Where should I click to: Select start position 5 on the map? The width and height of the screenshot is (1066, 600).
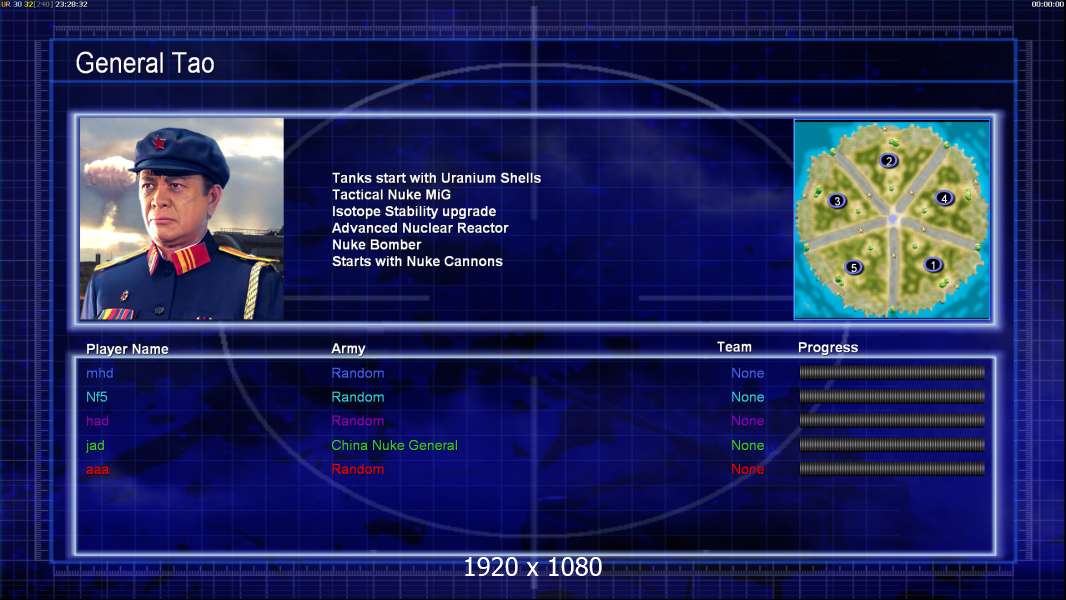pyautogui.click(x=855, y=268)
